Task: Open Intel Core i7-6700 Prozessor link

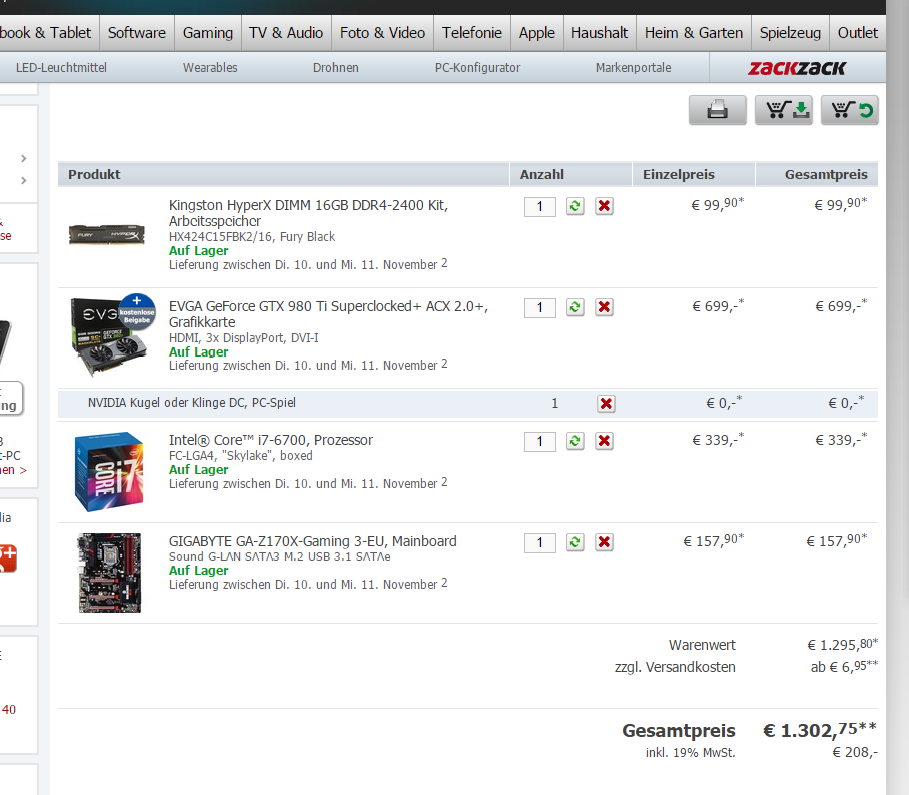Action: coord(271,440)
